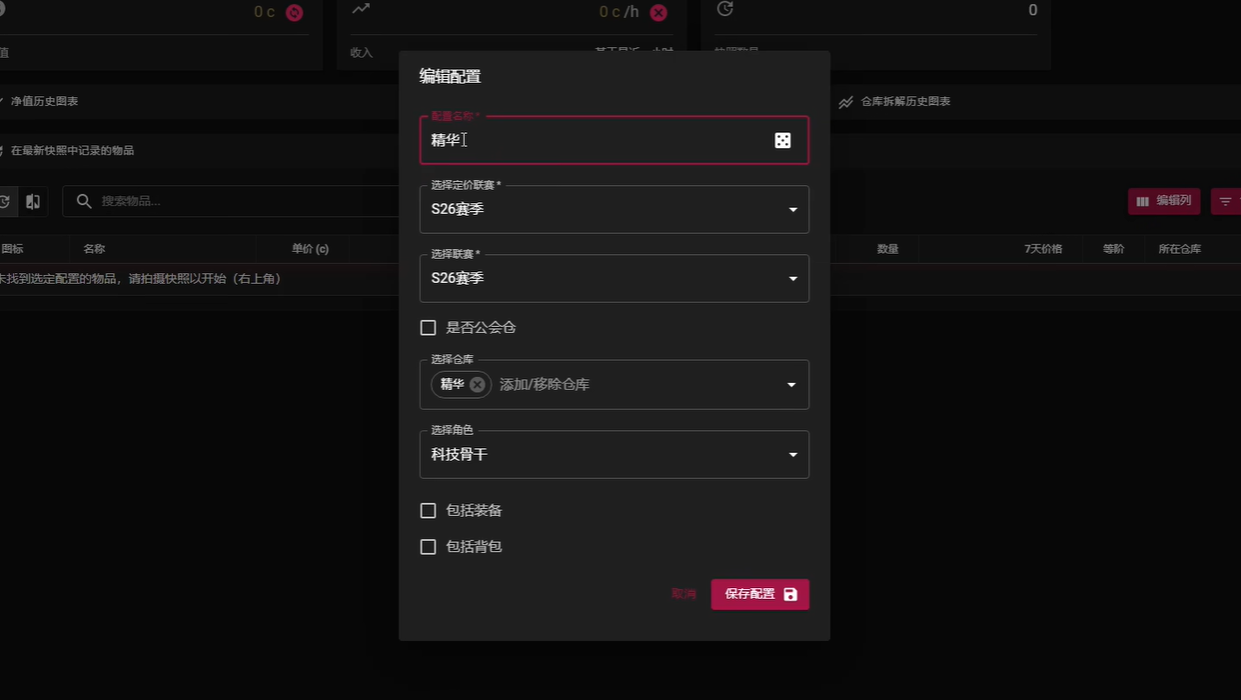The height and width of the screenshot is (700, 1241).
Task: Click the red X icon next to 0 c/h
Action: pyautogui.click(x=658, y=12)
